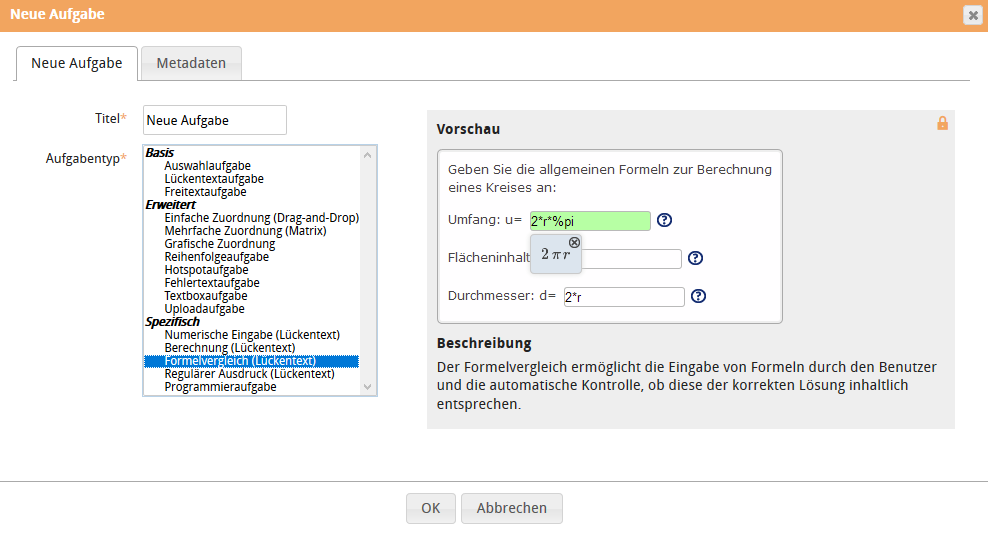Screen dimensions: 988x535
Task: Click the Durchmesser formula input field
Action: (623, 297)
